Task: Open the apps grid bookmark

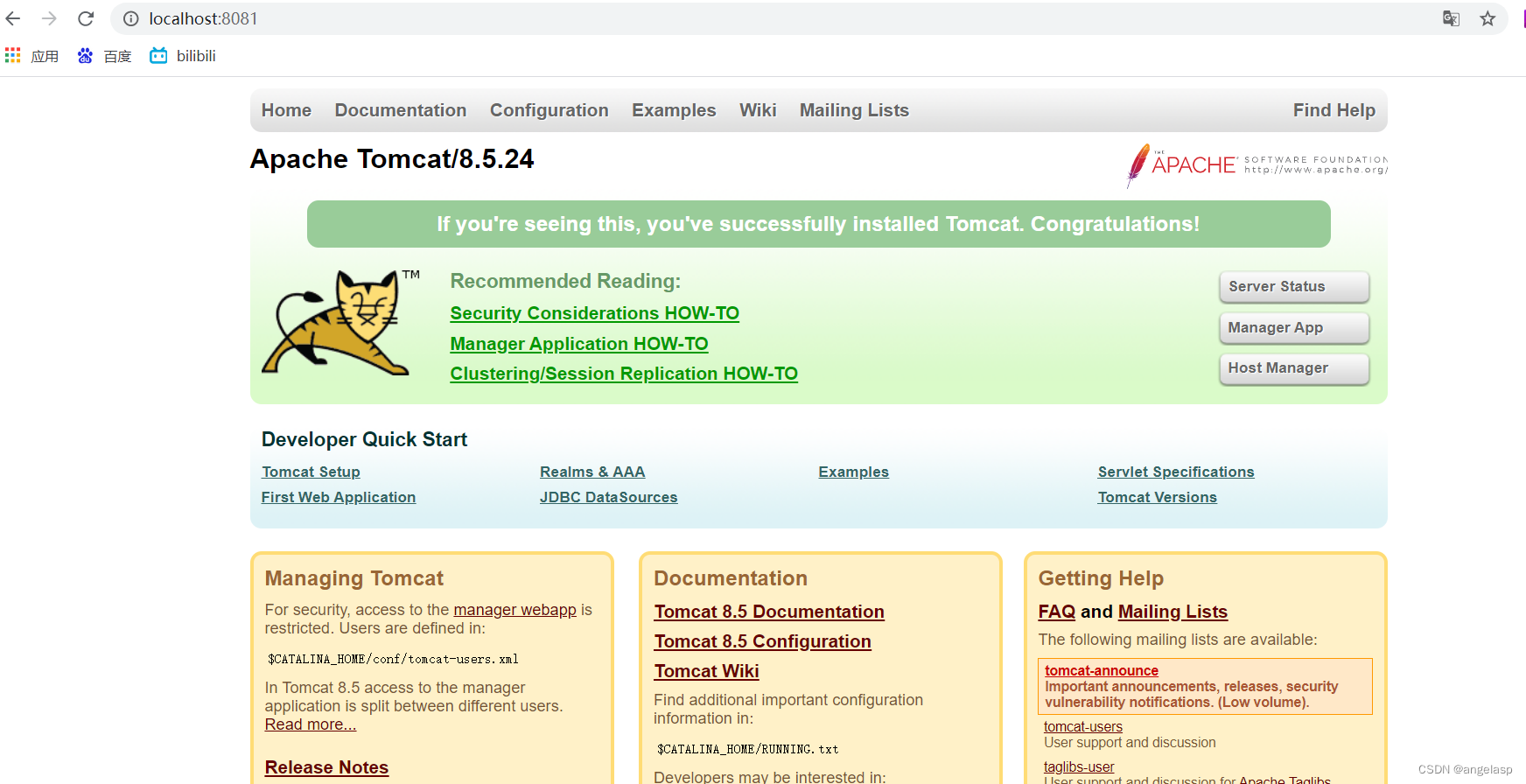Action: tap(32, 56)
